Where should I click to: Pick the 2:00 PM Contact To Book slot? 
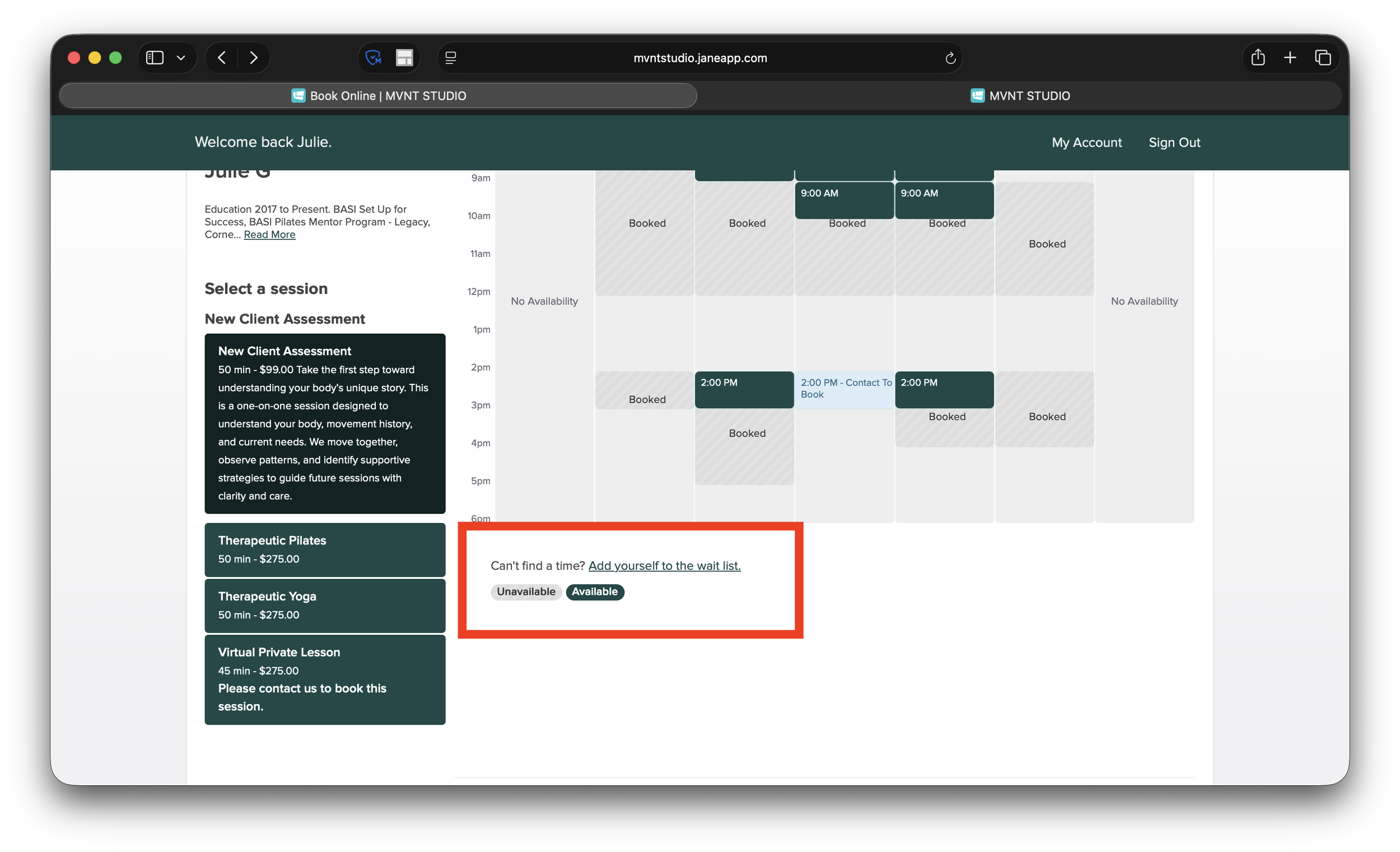click(844, 389)
